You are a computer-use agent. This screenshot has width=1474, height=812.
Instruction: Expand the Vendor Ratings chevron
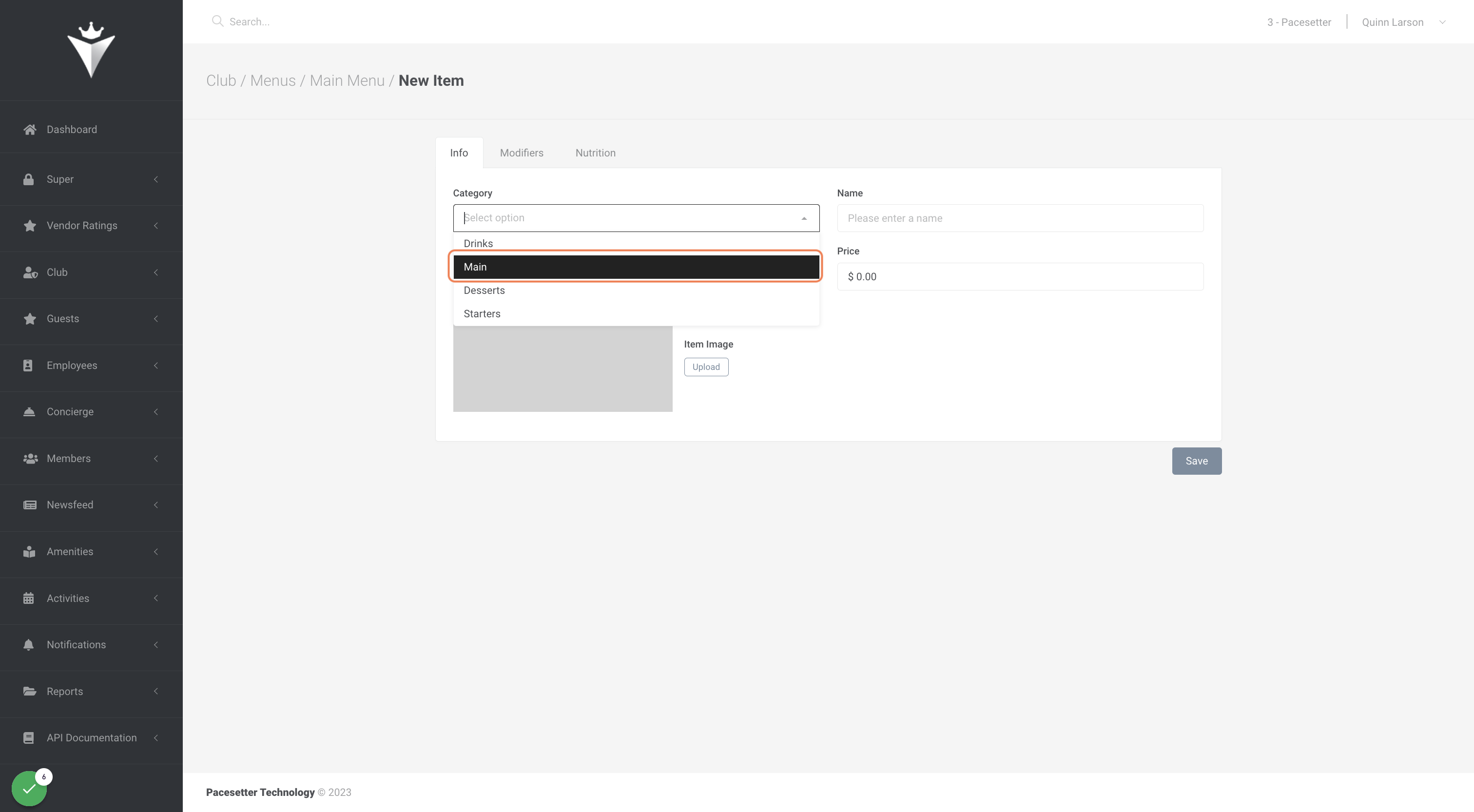[155, 226]
